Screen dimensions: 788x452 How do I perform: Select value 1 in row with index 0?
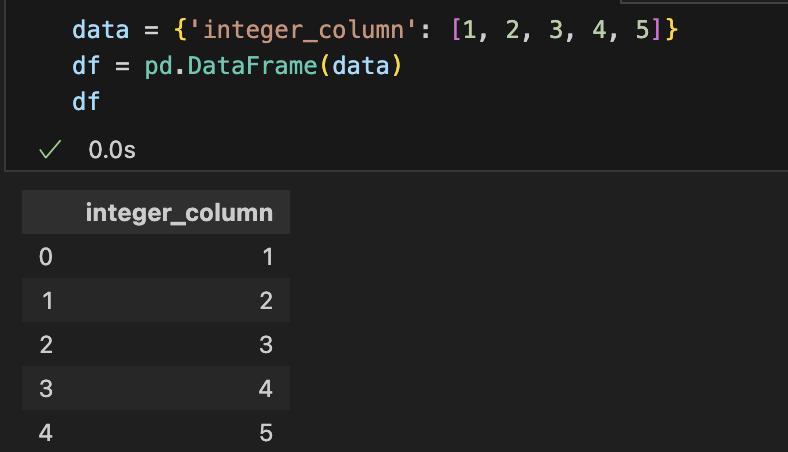pos(268,257)
